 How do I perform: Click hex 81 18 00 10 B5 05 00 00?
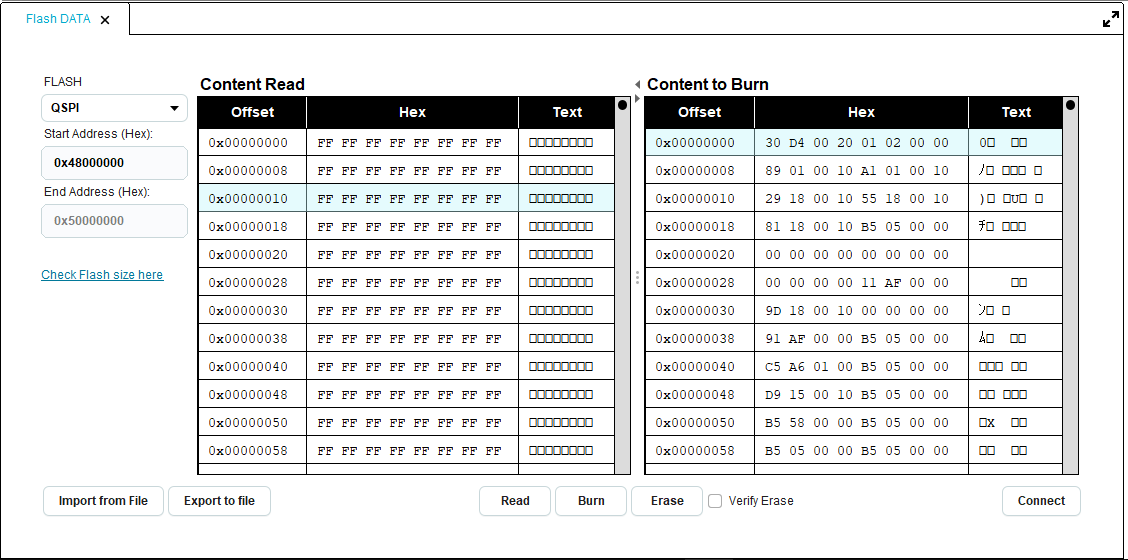click(x=861, y=227)
